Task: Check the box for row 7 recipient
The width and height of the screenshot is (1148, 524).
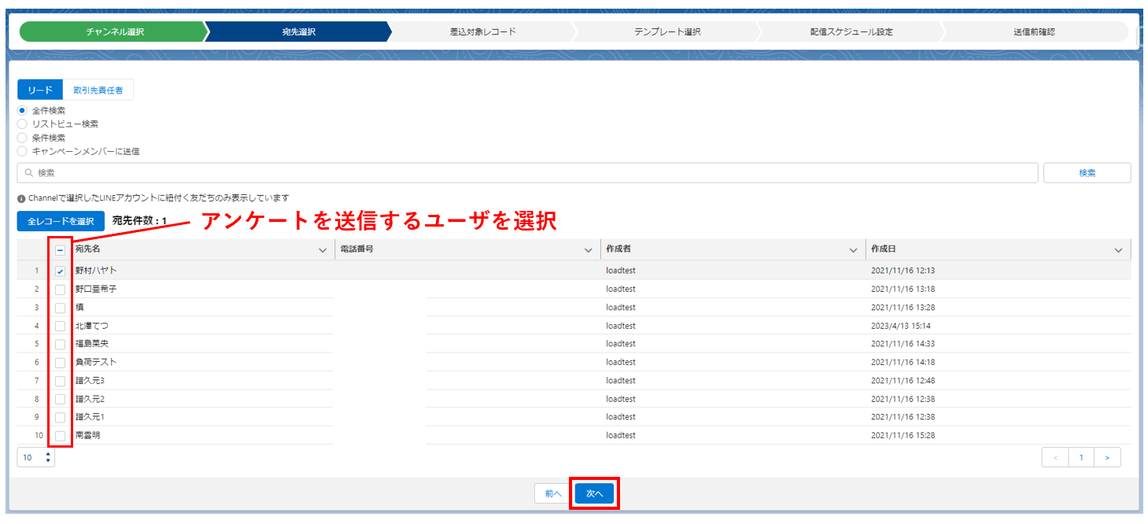Action: click(60, 381)
